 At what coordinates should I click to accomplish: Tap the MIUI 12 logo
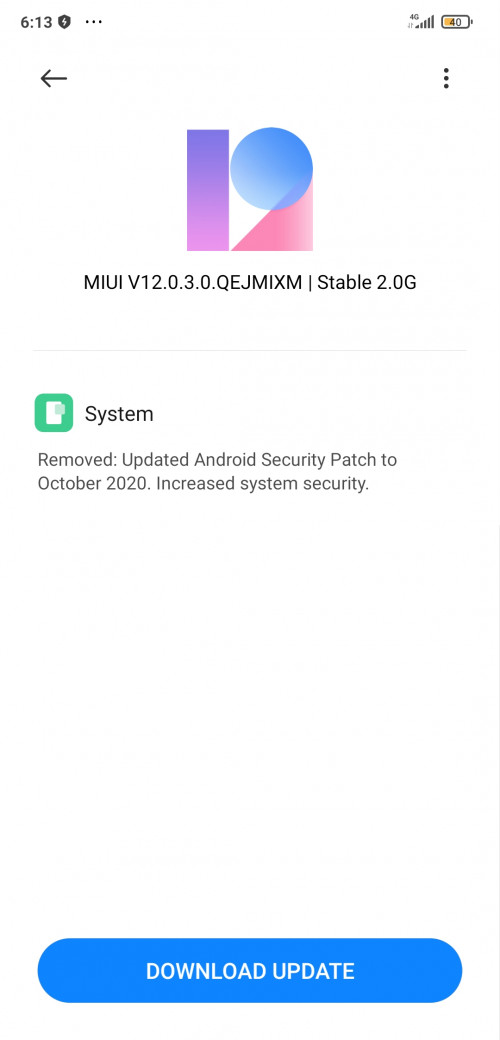coord(250,190)
